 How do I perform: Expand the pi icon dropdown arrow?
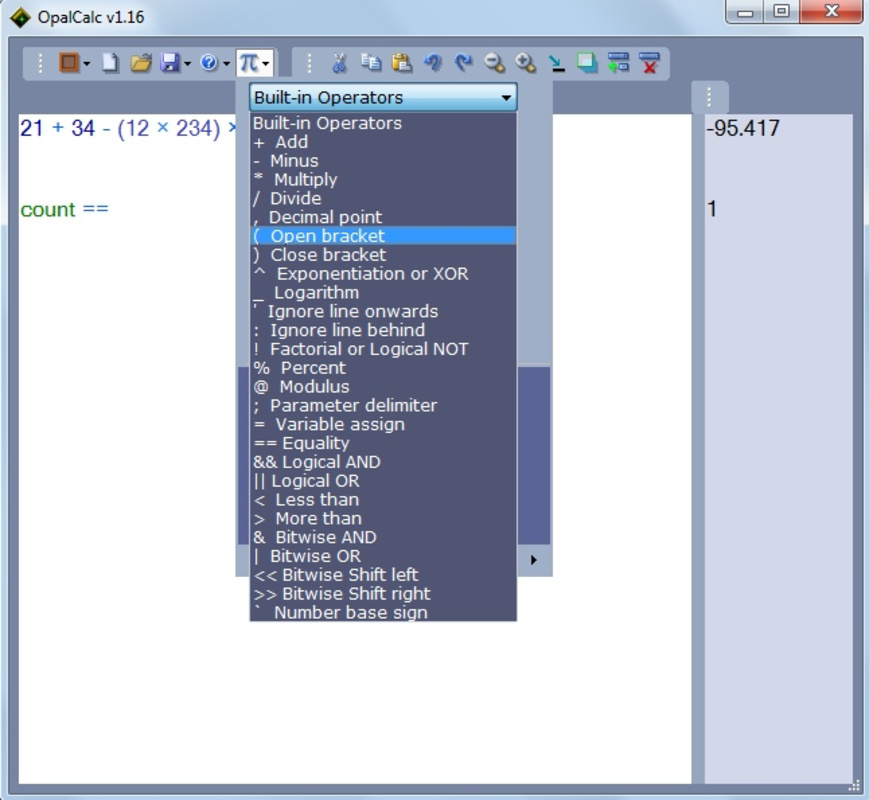[x=266, y=64]
